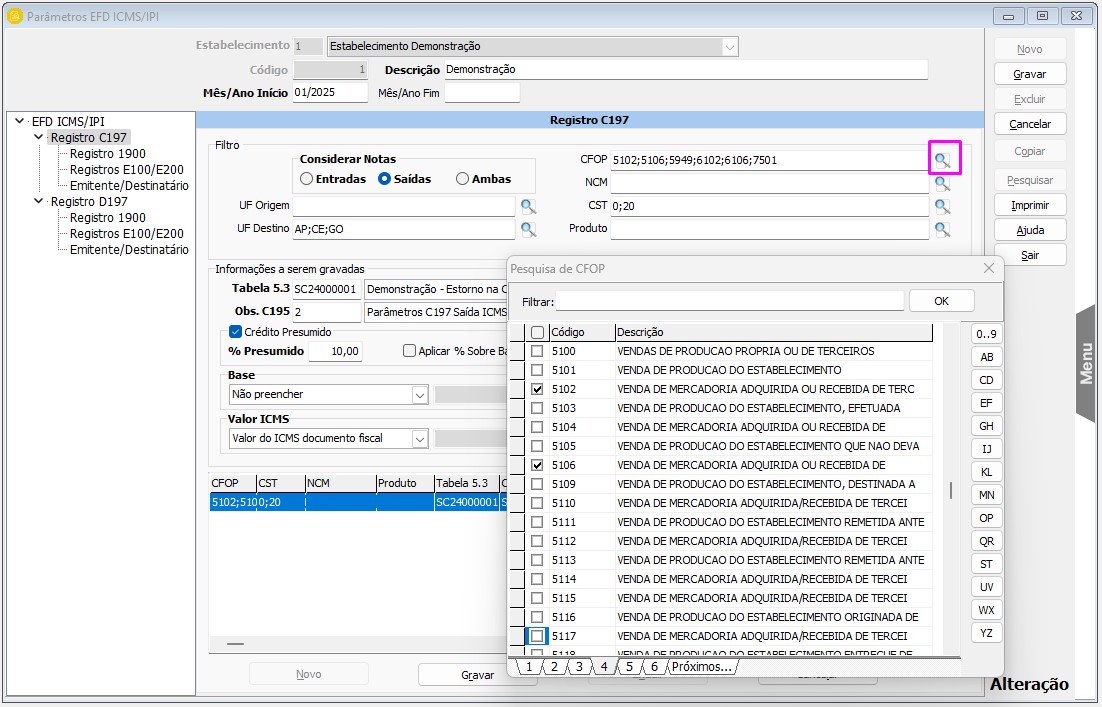This screenshot has width=1102, height=707.
Task: Expand the Base dropdown list
Action: pos(419,395)
